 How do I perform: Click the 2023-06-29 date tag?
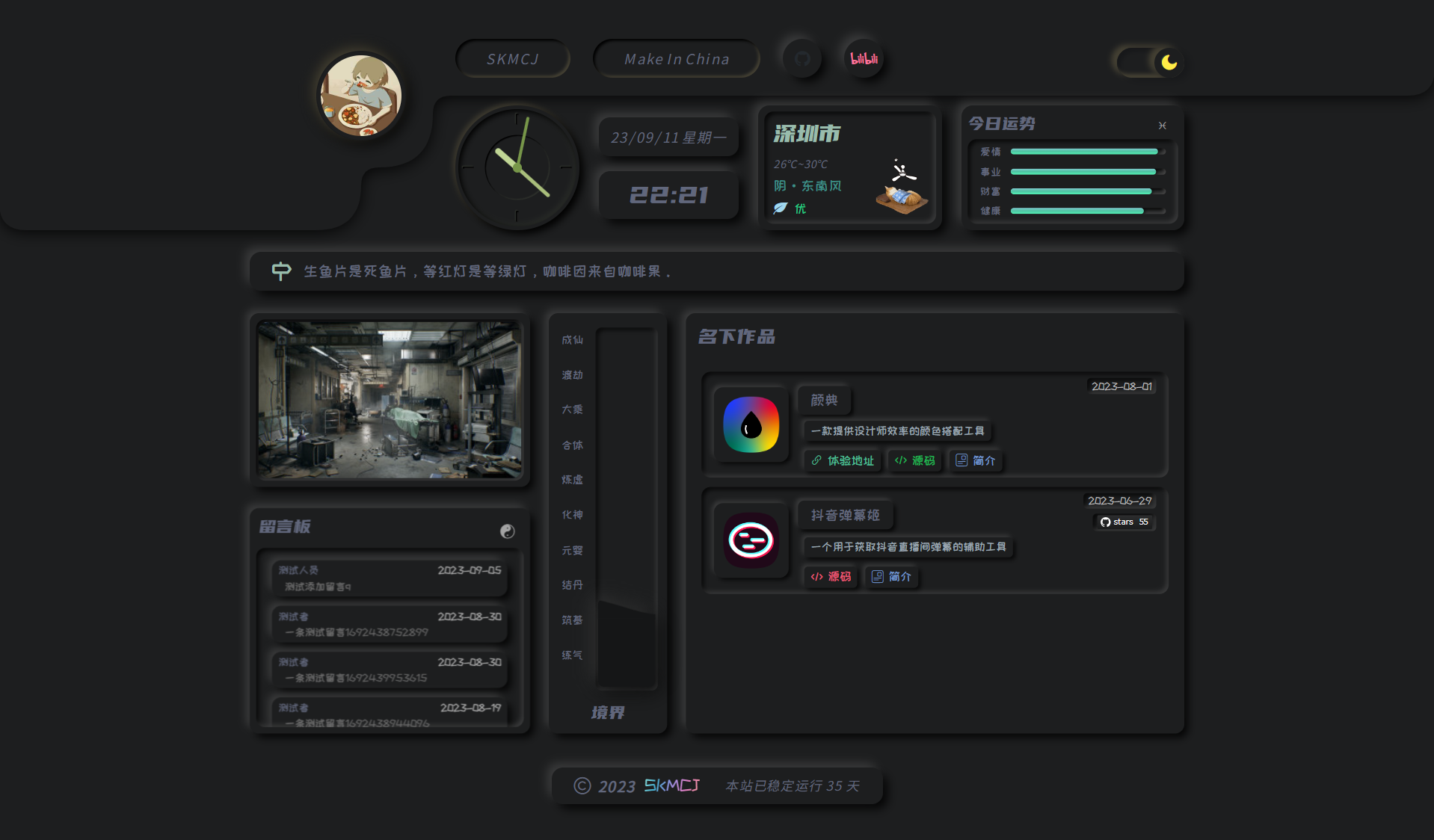[x=1119, y=501]
